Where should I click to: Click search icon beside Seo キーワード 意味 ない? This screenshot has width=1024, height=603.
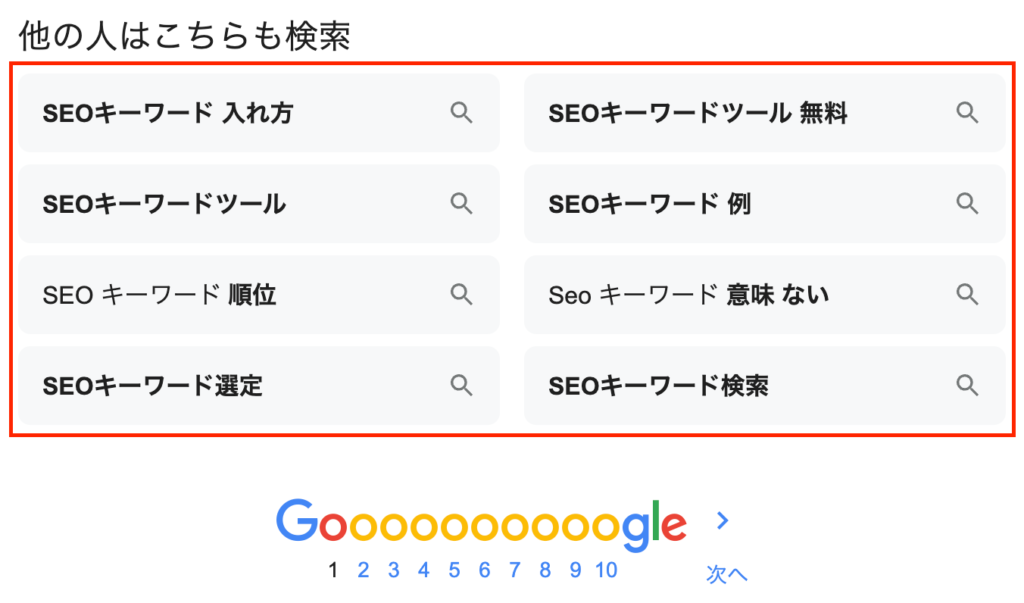[x=967, y=294]
